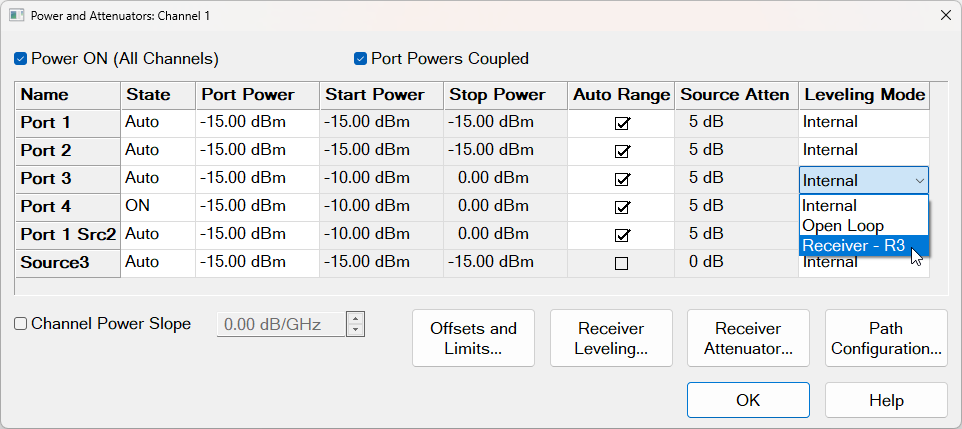Click Port 3 Stop Power field
The width and height of the screenshot is (962, 429).
(x=505, y=179)
